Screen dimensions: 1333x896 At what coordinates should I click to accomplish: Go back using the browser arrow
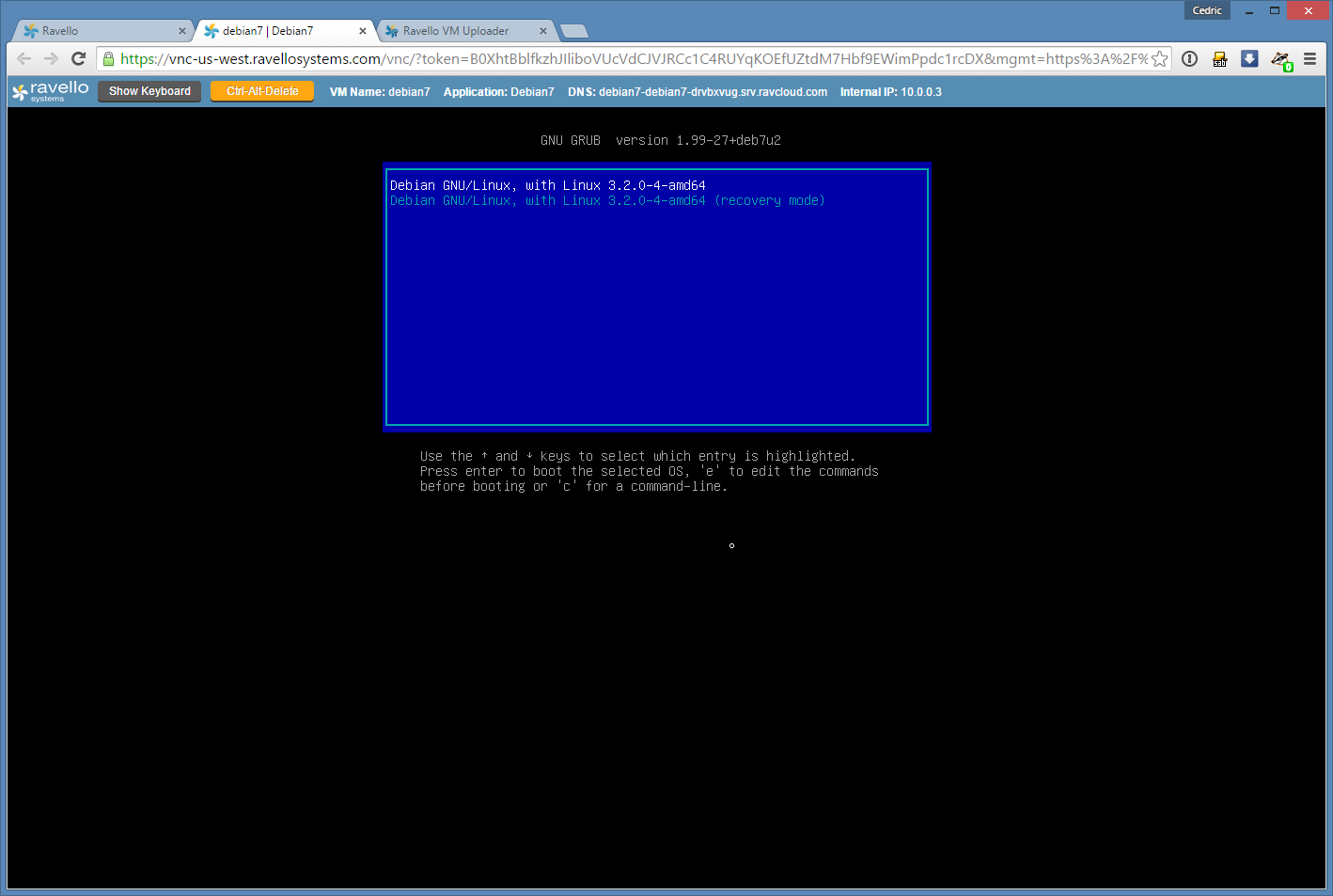coord(24,59)
